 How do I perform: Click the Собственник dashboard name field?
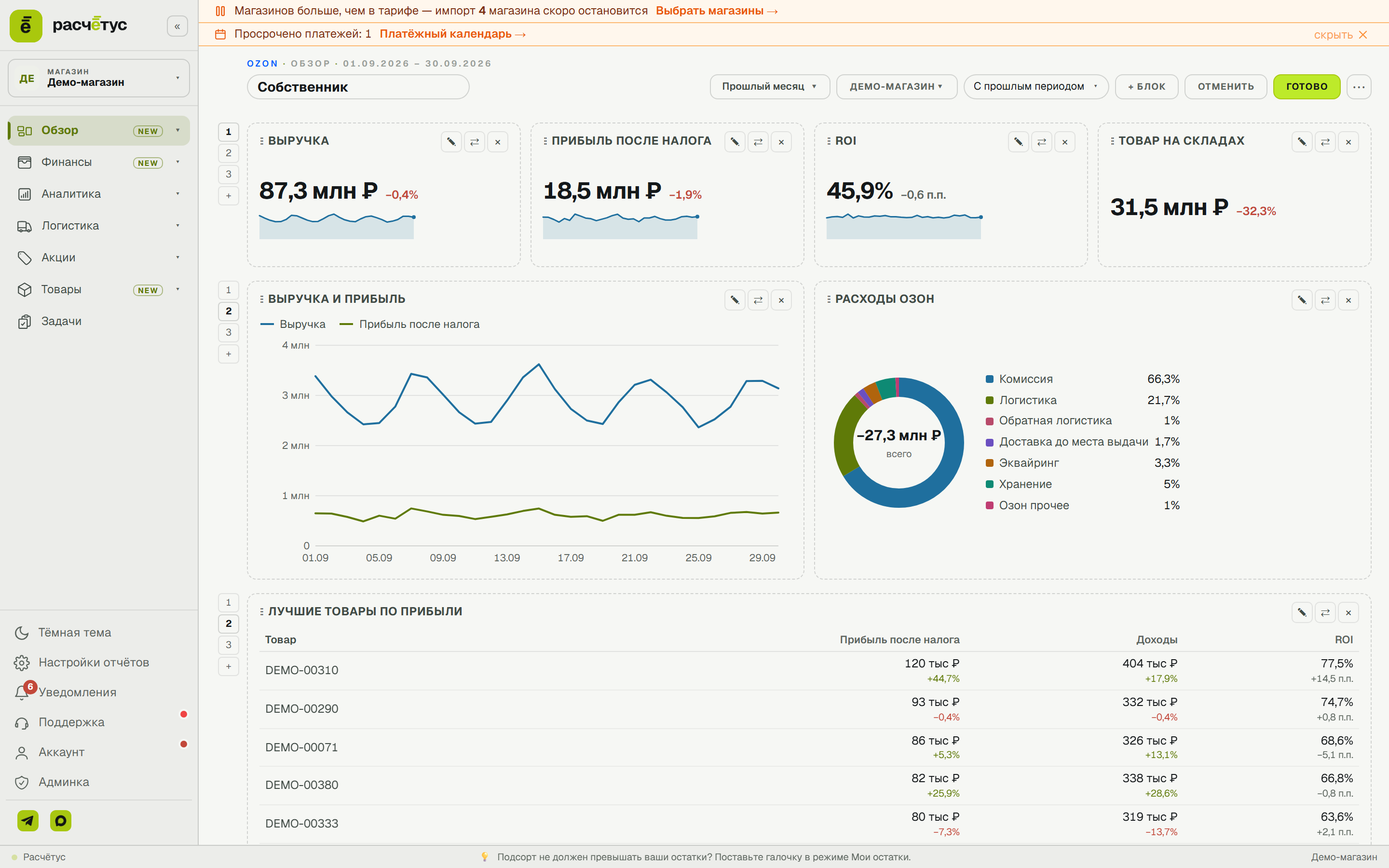(x=358, y=87)
